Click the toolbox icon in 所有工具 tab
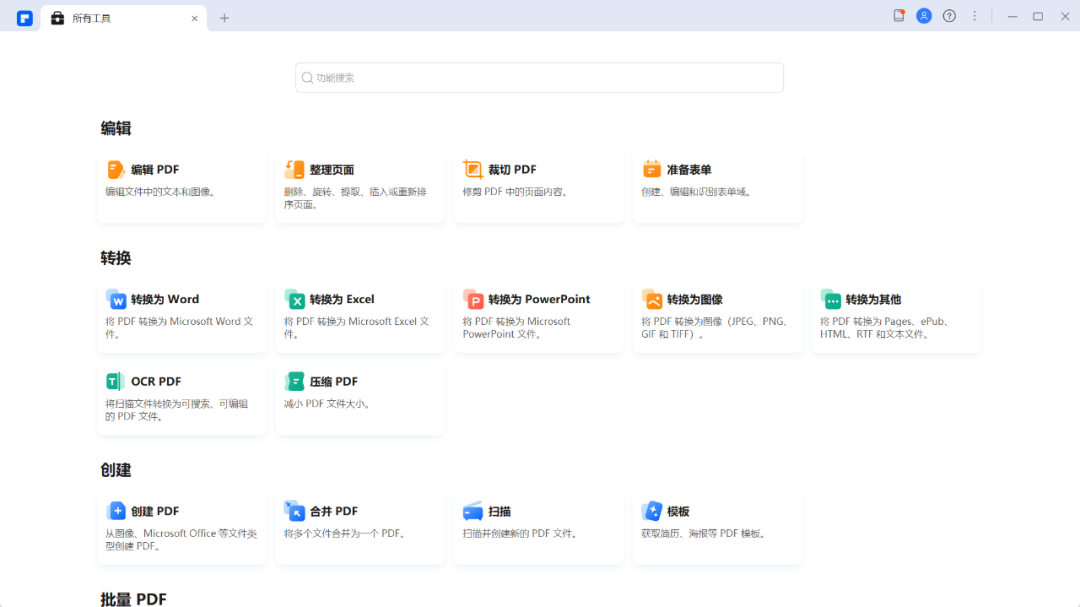The image size is (1080, 607). 58,18
